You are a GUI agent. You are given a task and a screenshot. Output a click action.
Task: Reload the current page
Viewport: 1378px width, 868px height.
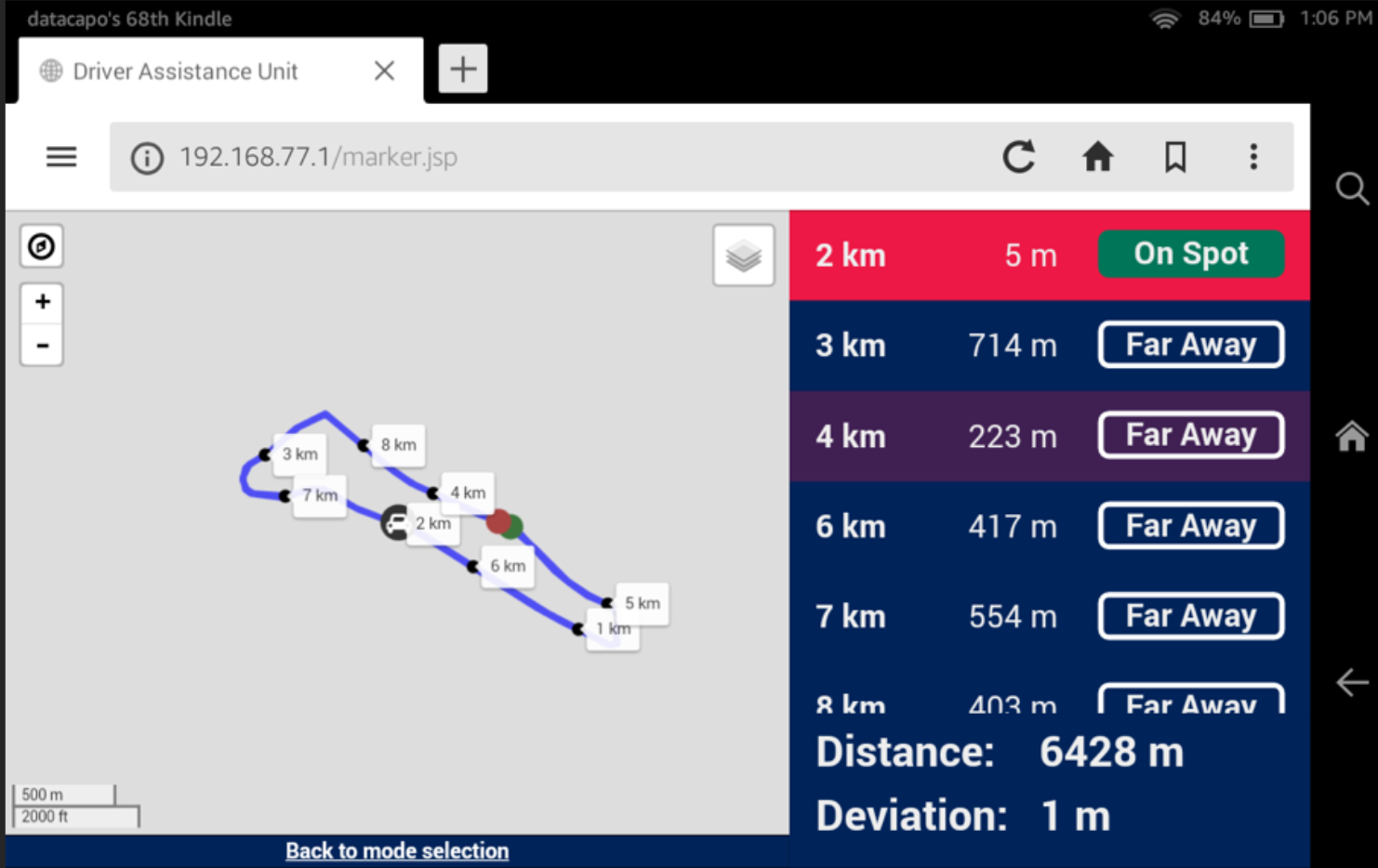pos(1019,157)
